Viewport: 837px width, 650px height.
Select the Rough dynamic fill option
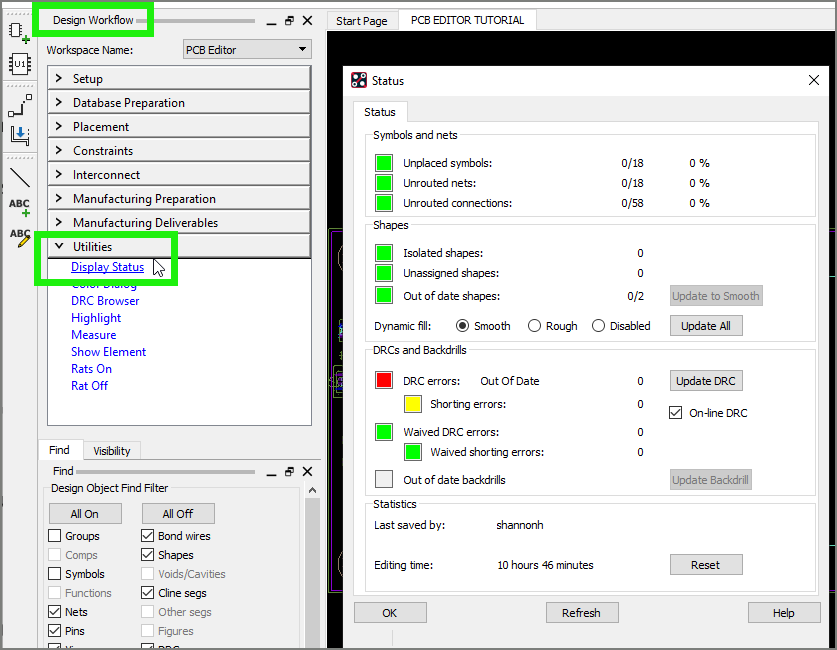tap(535, 326)
